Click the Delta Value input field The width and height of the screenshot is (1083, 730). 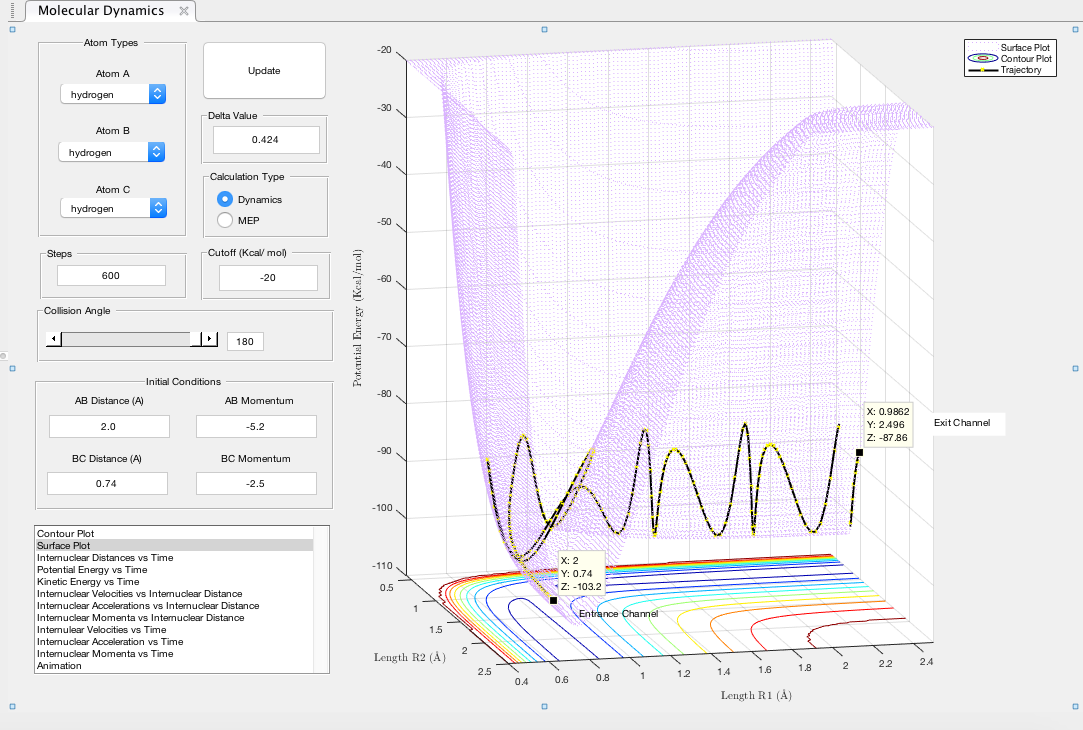[265, 140]
